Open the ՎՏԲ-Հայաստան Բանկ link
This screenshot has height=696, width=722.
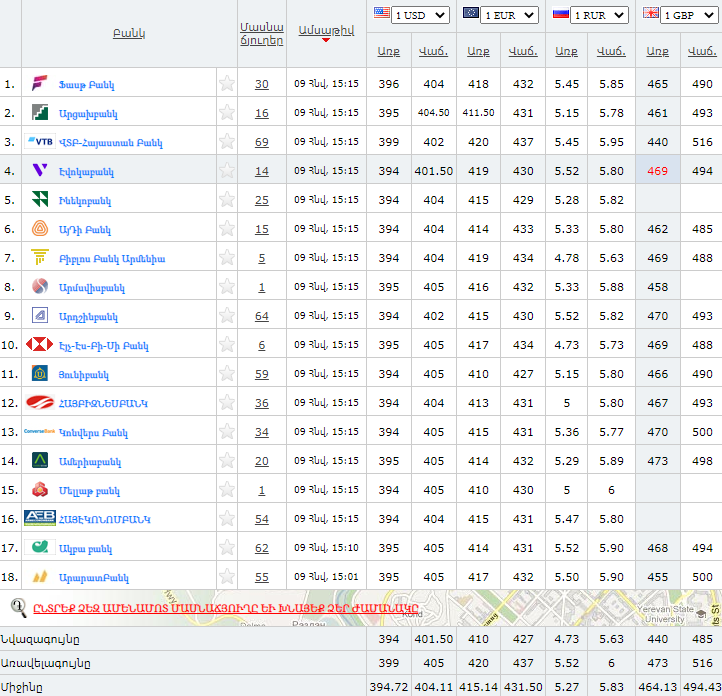(111, 143)
